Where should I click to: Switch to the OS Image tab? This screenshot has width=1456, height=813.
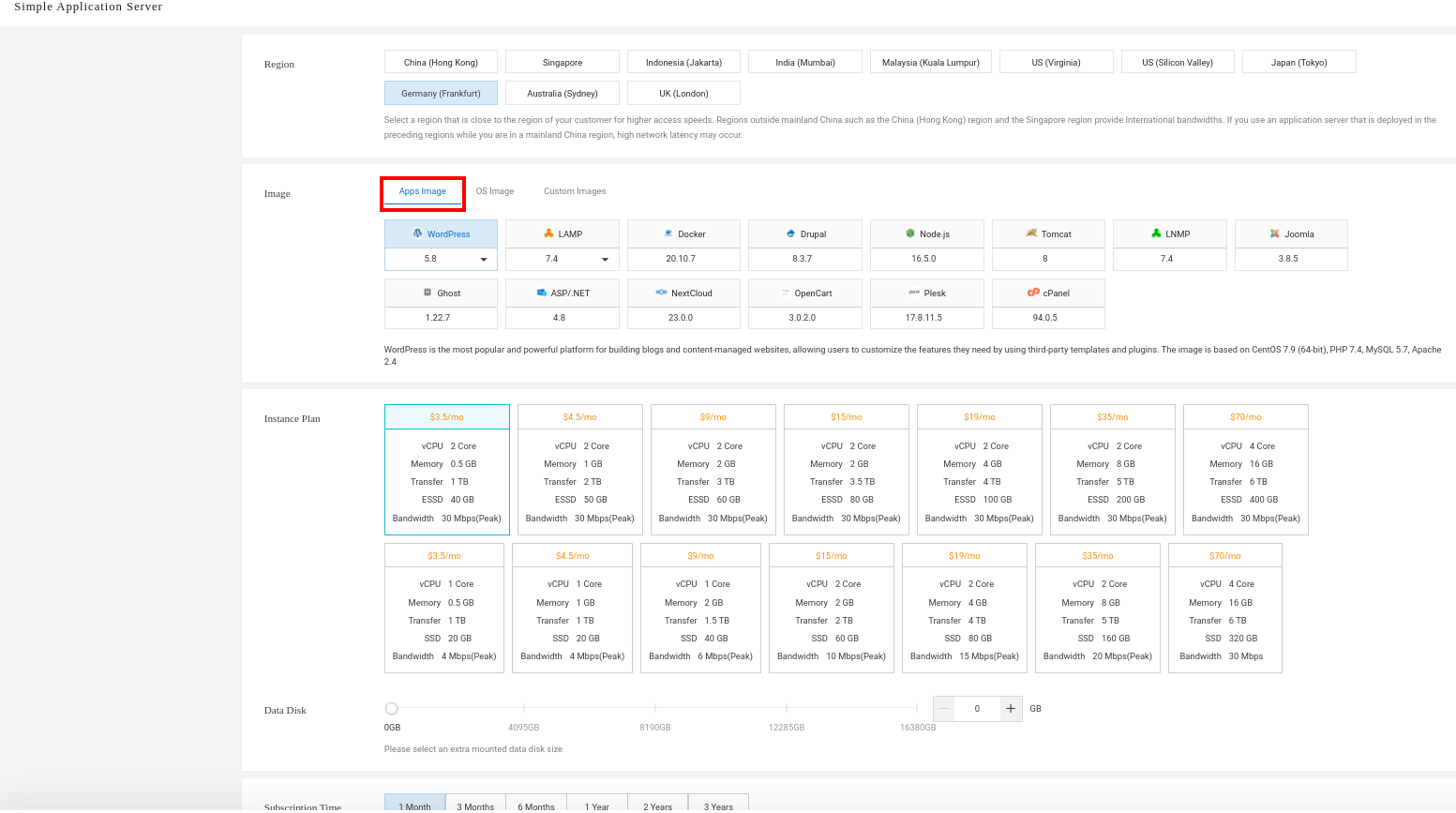coord(495,191)
